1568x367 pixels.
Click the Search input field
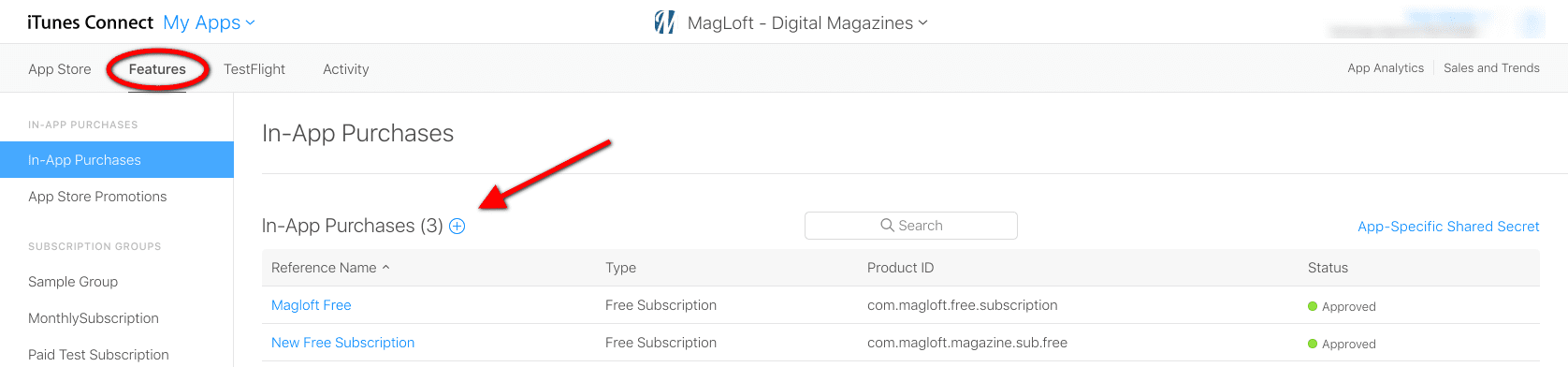point(911,226)
